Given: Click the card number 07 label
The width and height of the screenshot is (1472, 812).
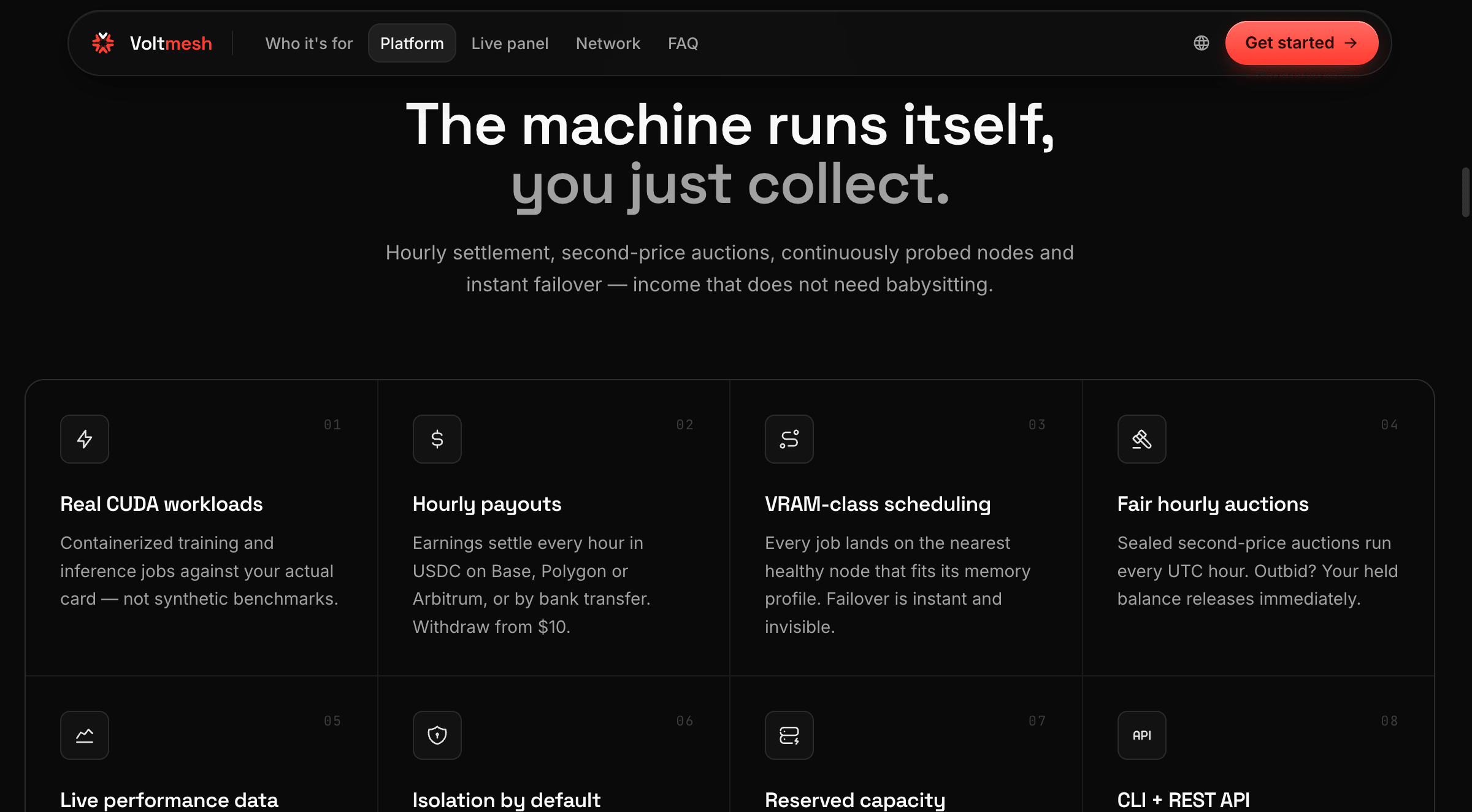Looking at the screenshot, I should point(1037,721).
